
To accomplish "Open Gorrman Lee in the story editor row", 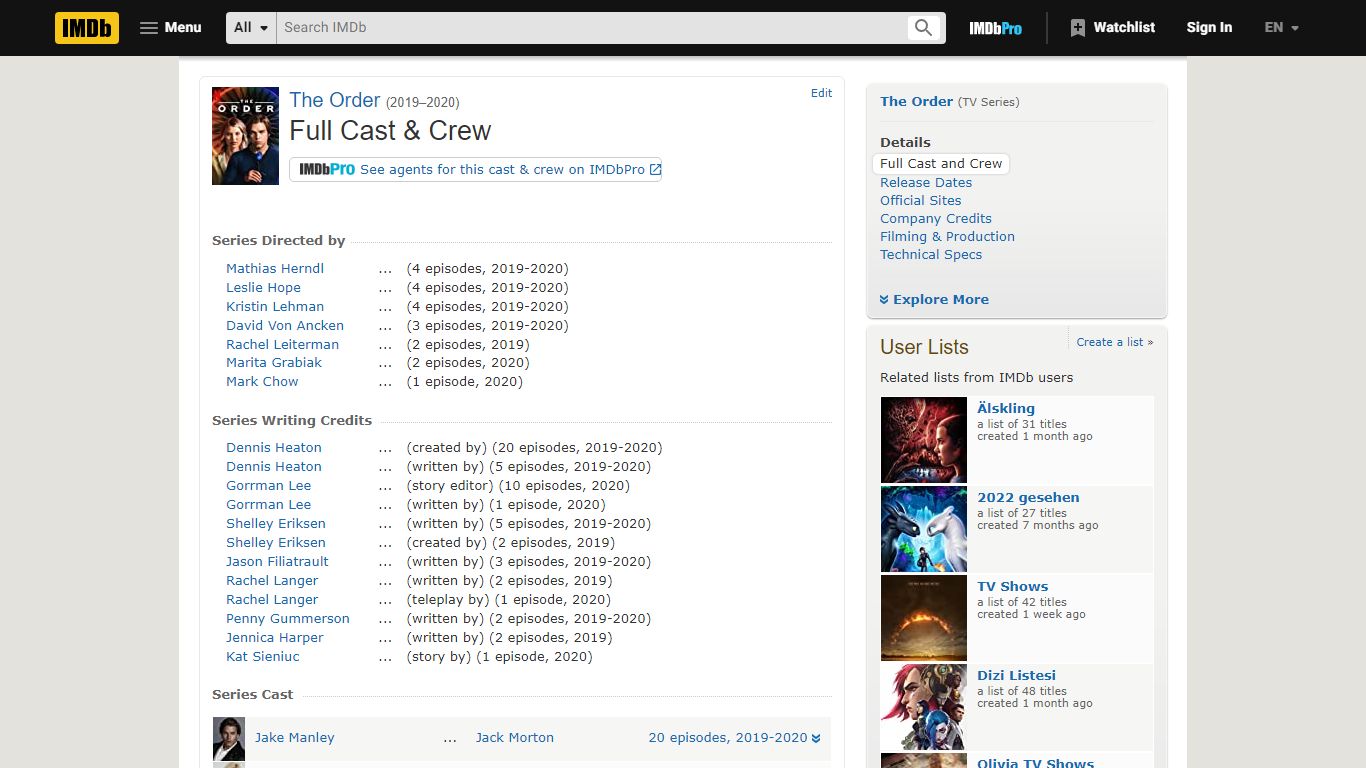I will coord(268,486).
